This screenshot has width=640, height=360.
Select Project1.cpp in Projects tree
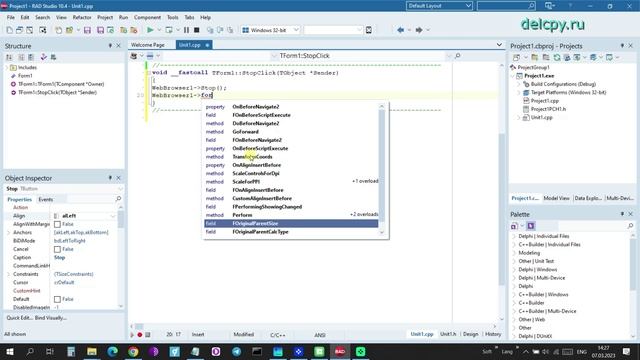(x=544, y=100)
